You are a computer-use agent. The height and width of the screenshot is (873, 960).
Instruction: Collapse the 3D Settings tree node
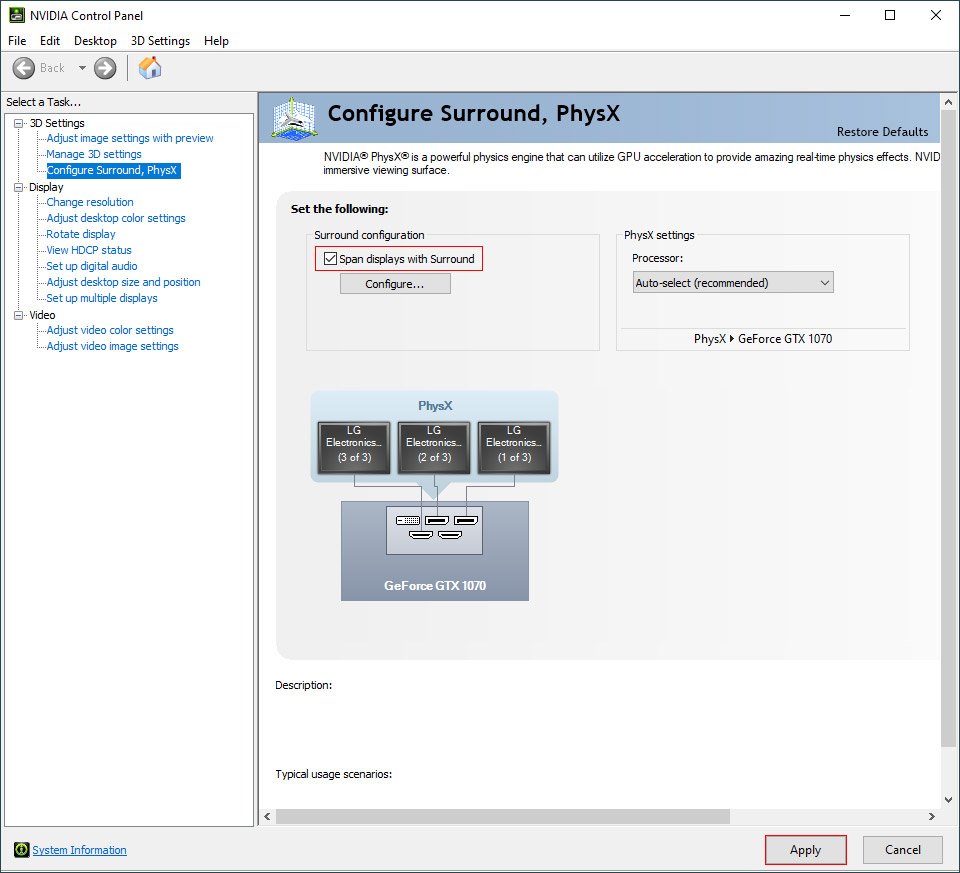point(18,123)
